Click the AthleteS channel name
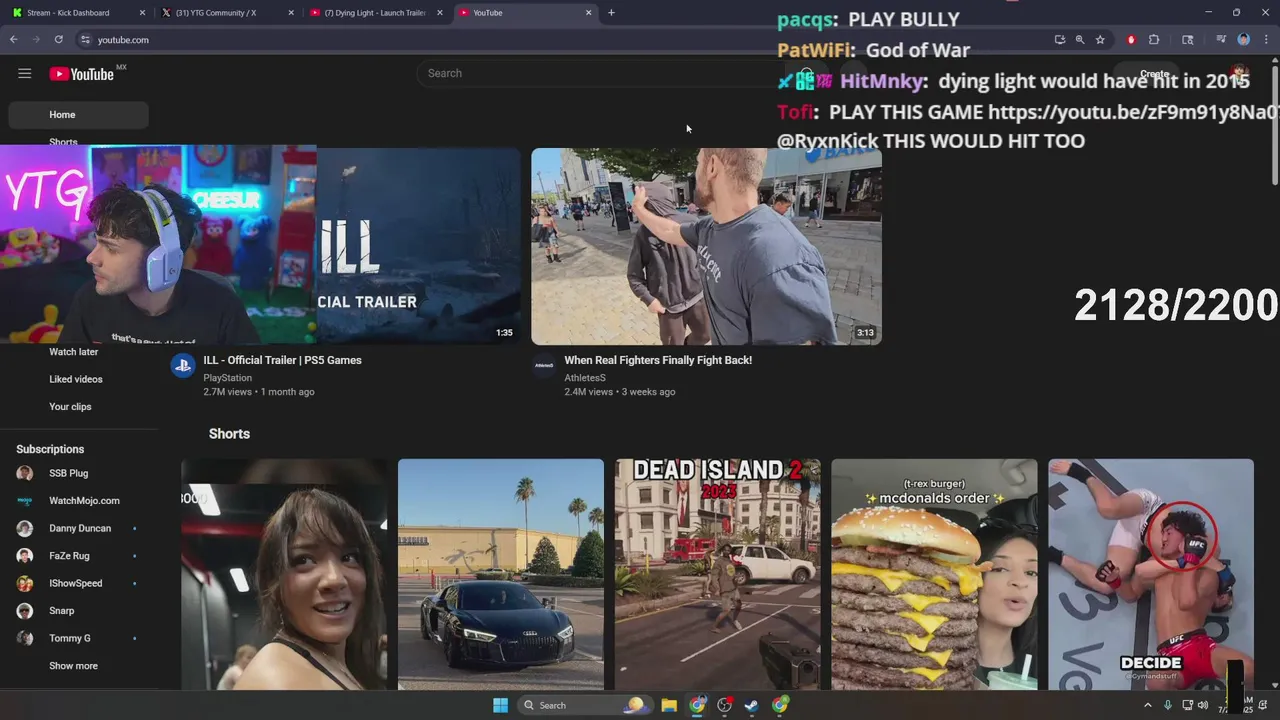 tap(585, 378)
